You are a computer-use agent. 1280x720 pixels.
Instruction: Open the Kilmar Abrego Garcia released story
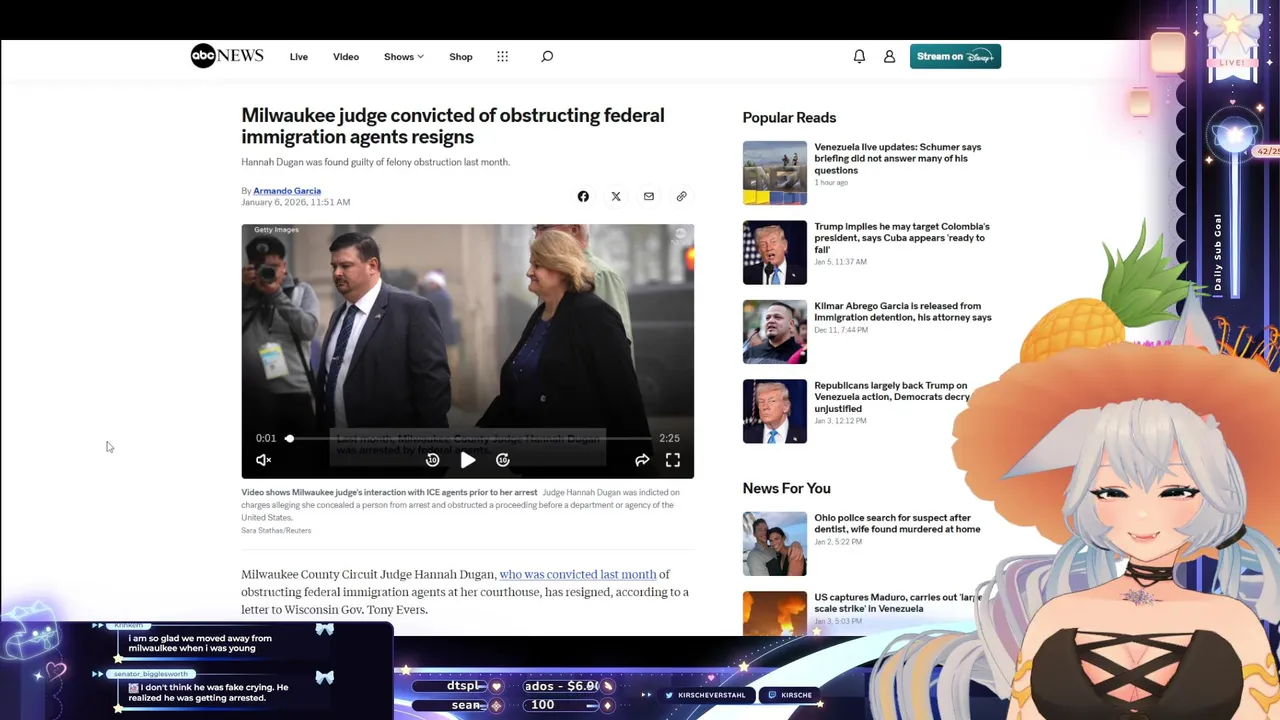903,312
